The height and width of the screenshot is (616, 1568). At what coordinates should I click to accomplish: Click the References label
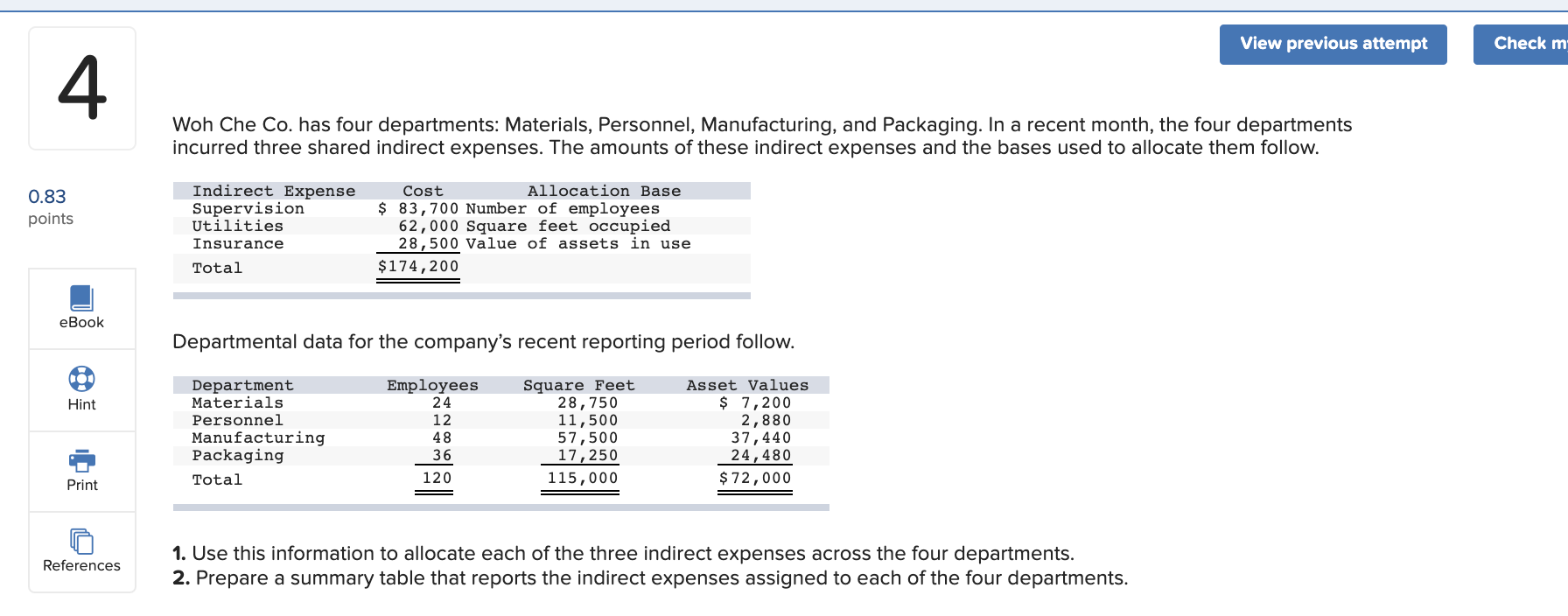tap(81, 565)
